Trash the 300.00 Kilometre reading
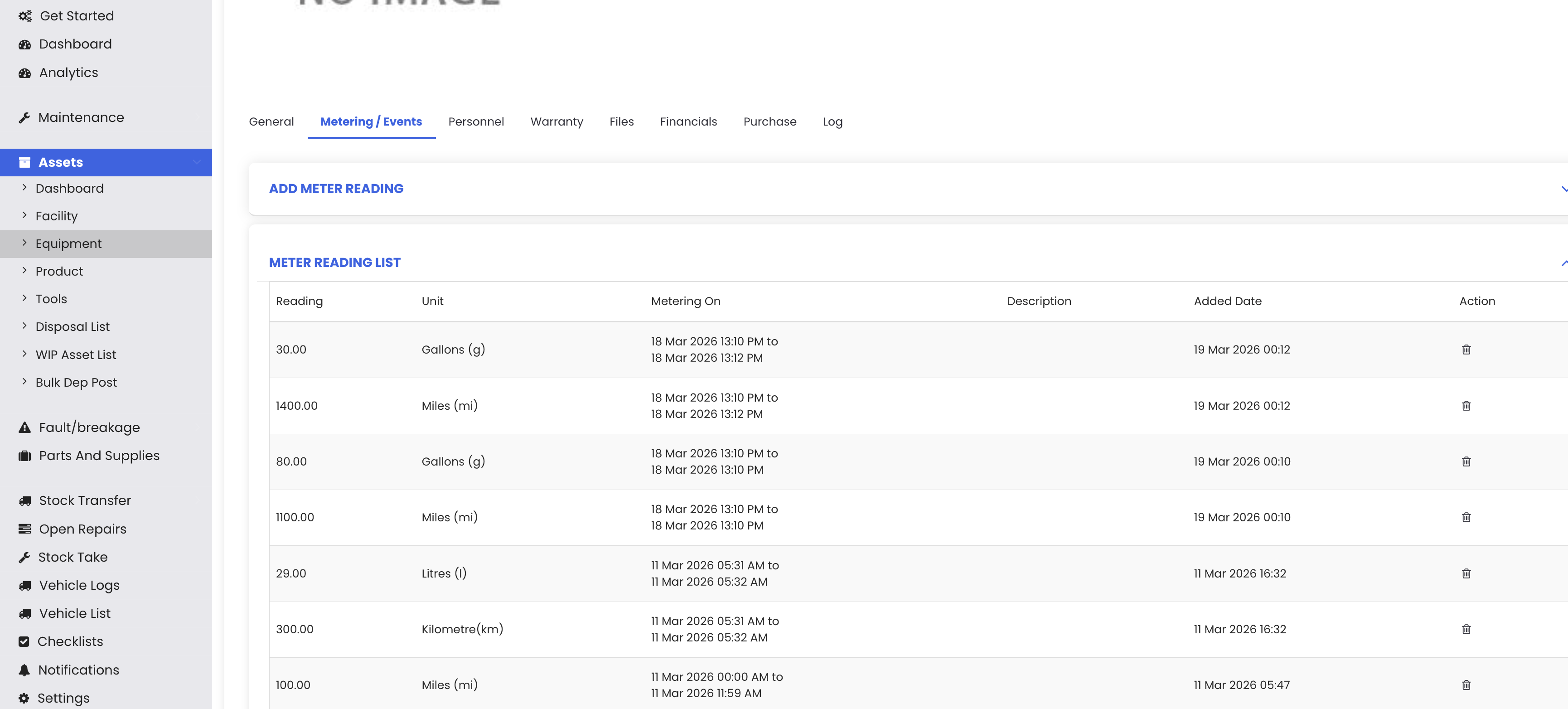 point(1466,629)
